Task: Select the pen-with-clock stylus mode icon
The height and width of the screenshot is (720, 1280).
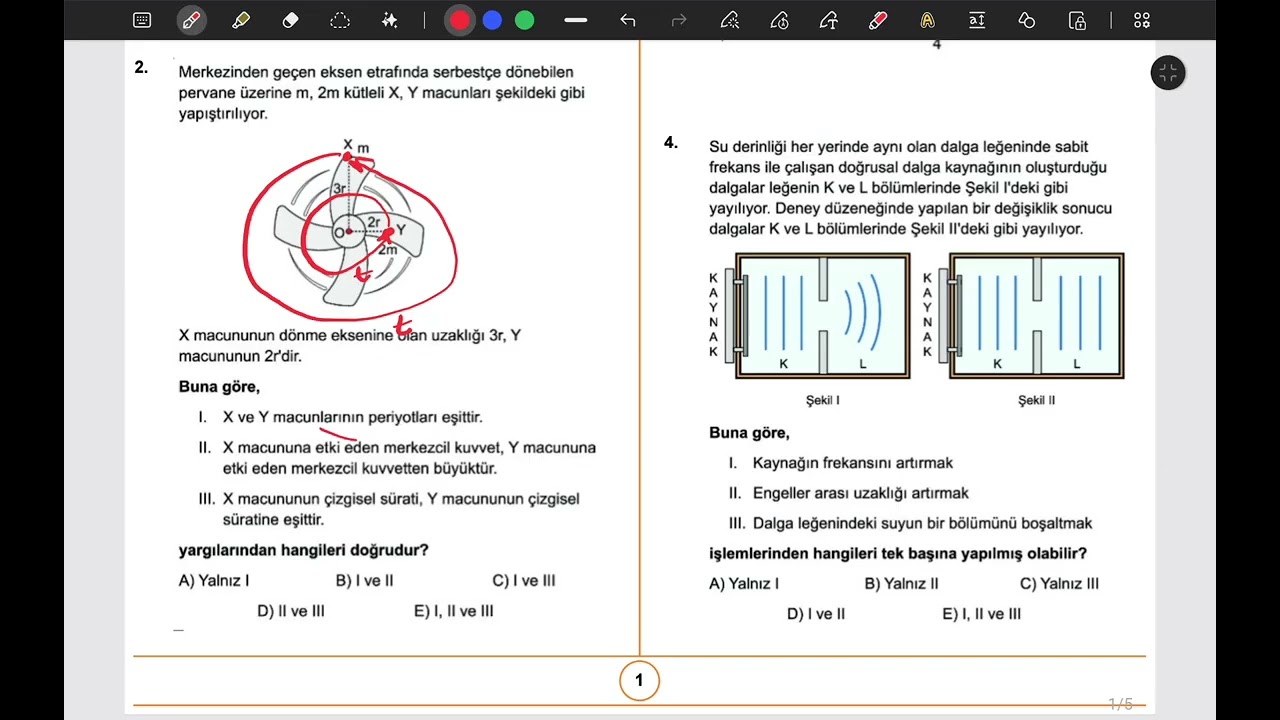Action: point(779,20)
